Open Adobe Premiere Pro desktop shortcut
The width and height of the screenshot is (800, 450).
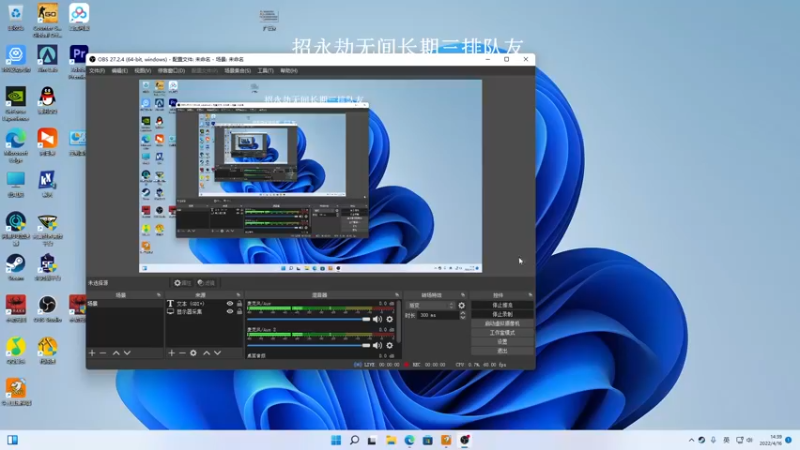[78, 61]
